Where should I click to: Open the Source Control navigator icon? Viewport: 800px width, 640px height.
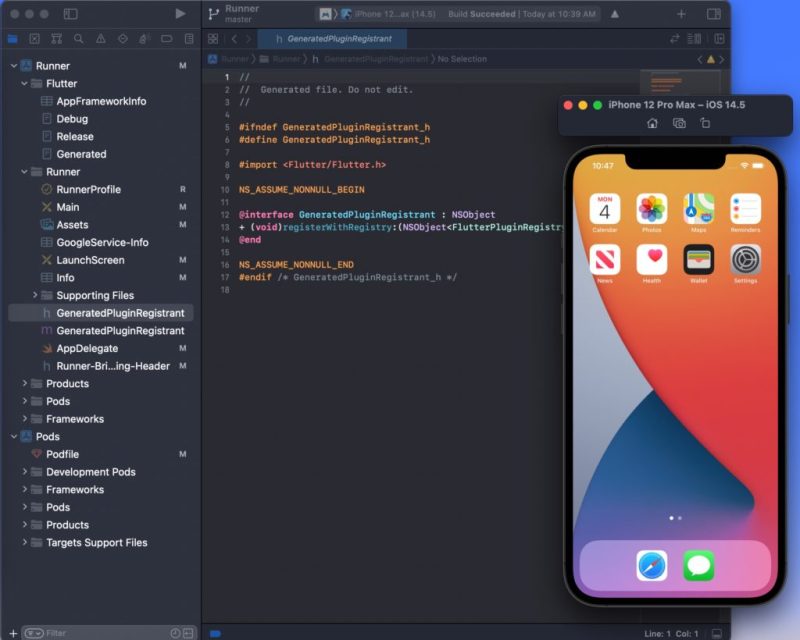click(34, 39)
